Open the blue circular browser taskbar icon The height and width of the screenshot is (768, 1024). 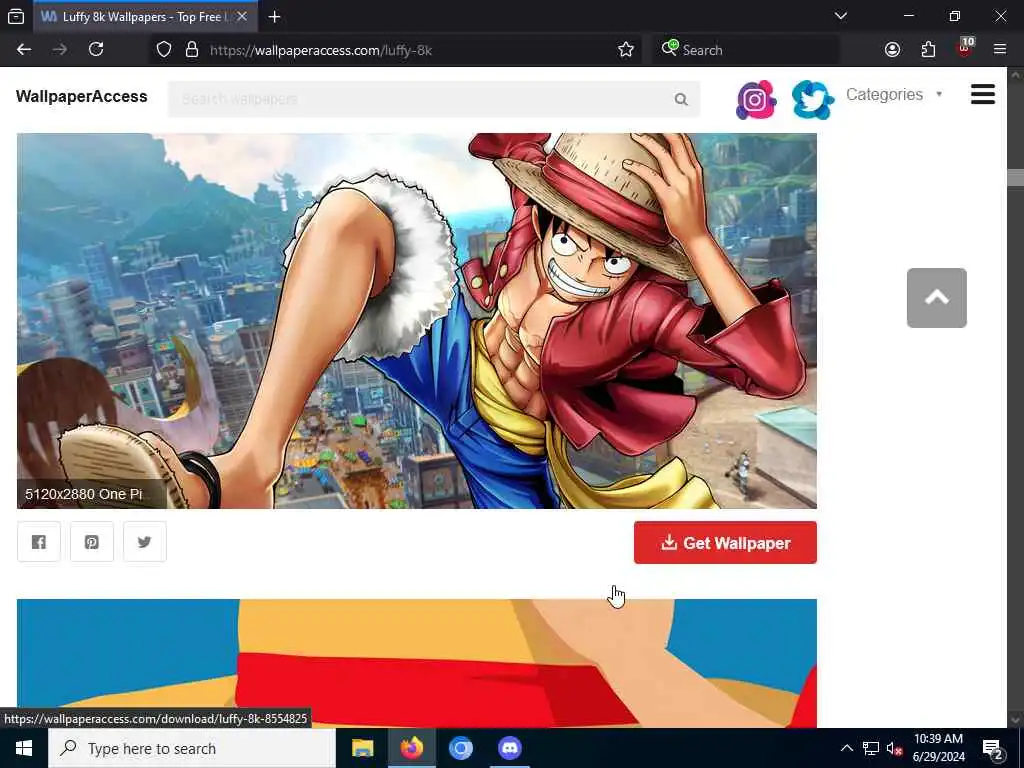click(x=460, y=748)
